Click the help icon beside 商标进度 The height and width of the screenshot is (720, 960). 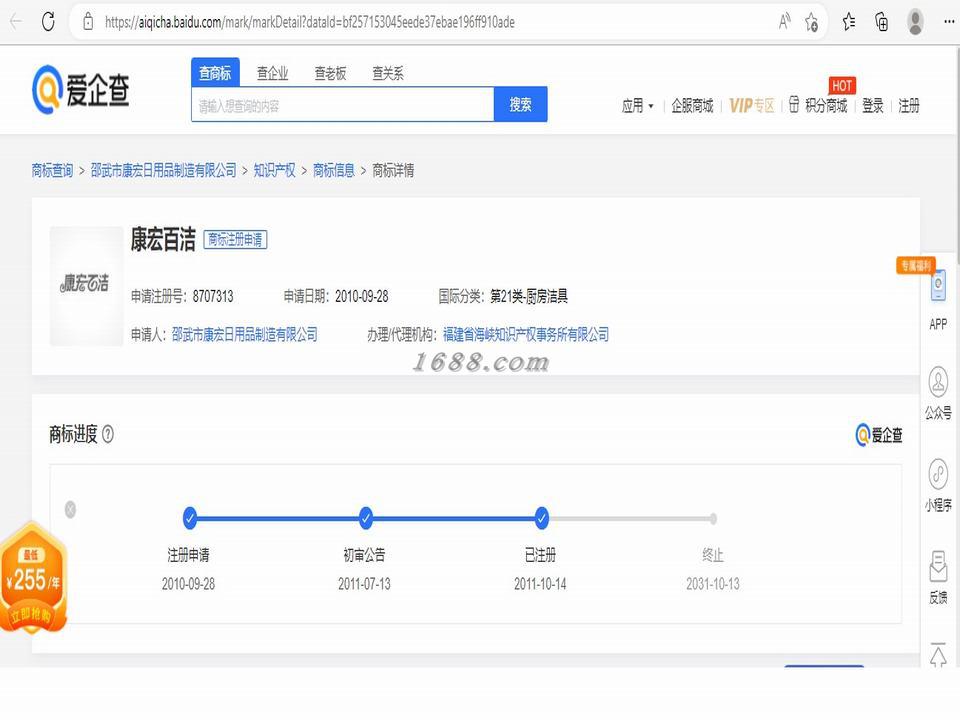[x=108, y=434]
